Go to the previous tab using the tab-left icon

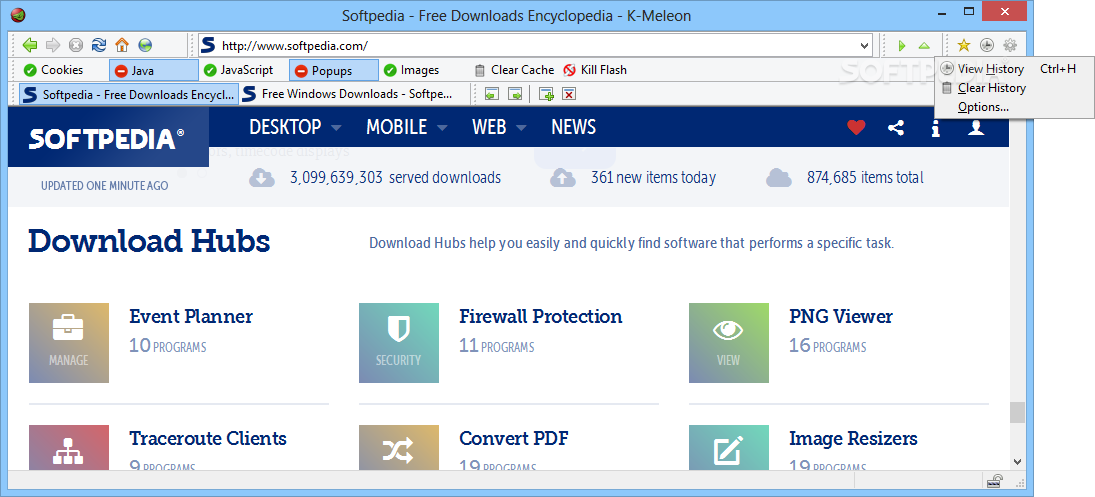[492, 94]
